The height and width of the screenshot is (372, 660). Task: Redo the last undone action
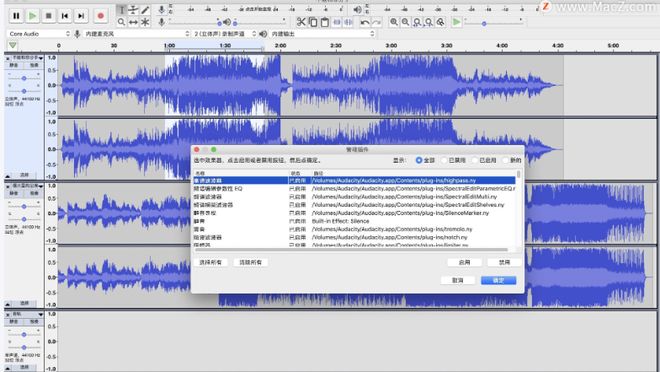tap(377, 22)
